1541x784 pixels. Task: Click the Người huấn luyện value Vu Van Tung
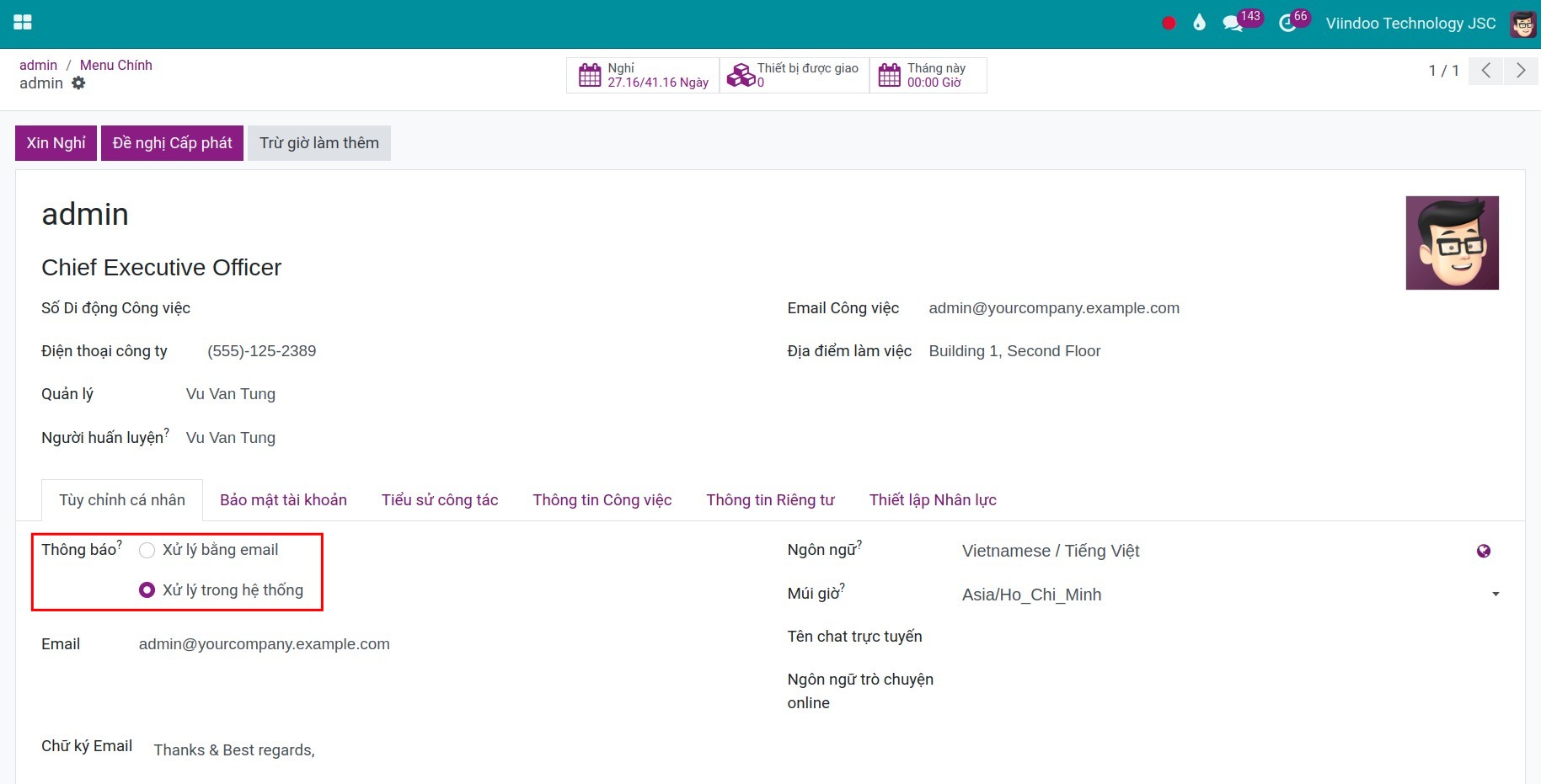[x=231, y=438]
